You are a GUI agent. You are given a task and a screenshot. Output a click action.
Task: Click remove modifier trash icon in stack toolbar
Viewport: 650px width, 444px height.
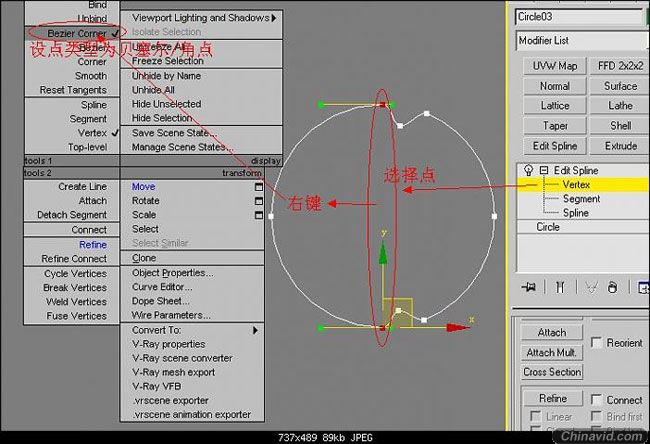pos(612,287)
